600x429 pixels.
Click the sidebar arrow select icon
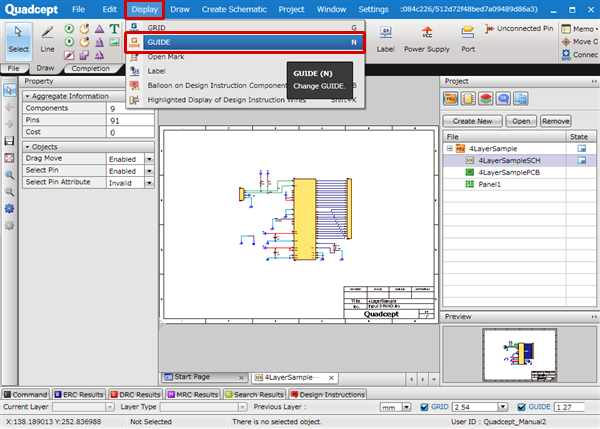9,90
